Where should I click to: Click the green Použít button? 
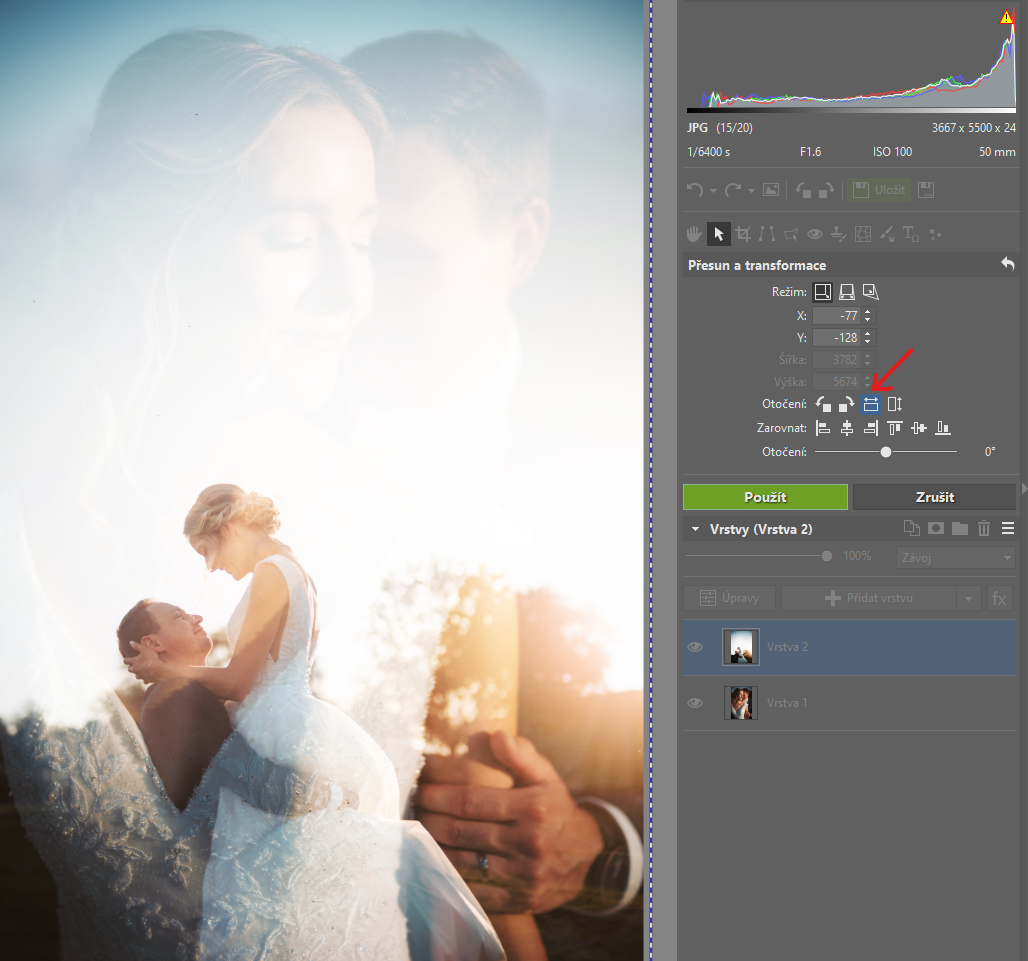tap(765, 497)
